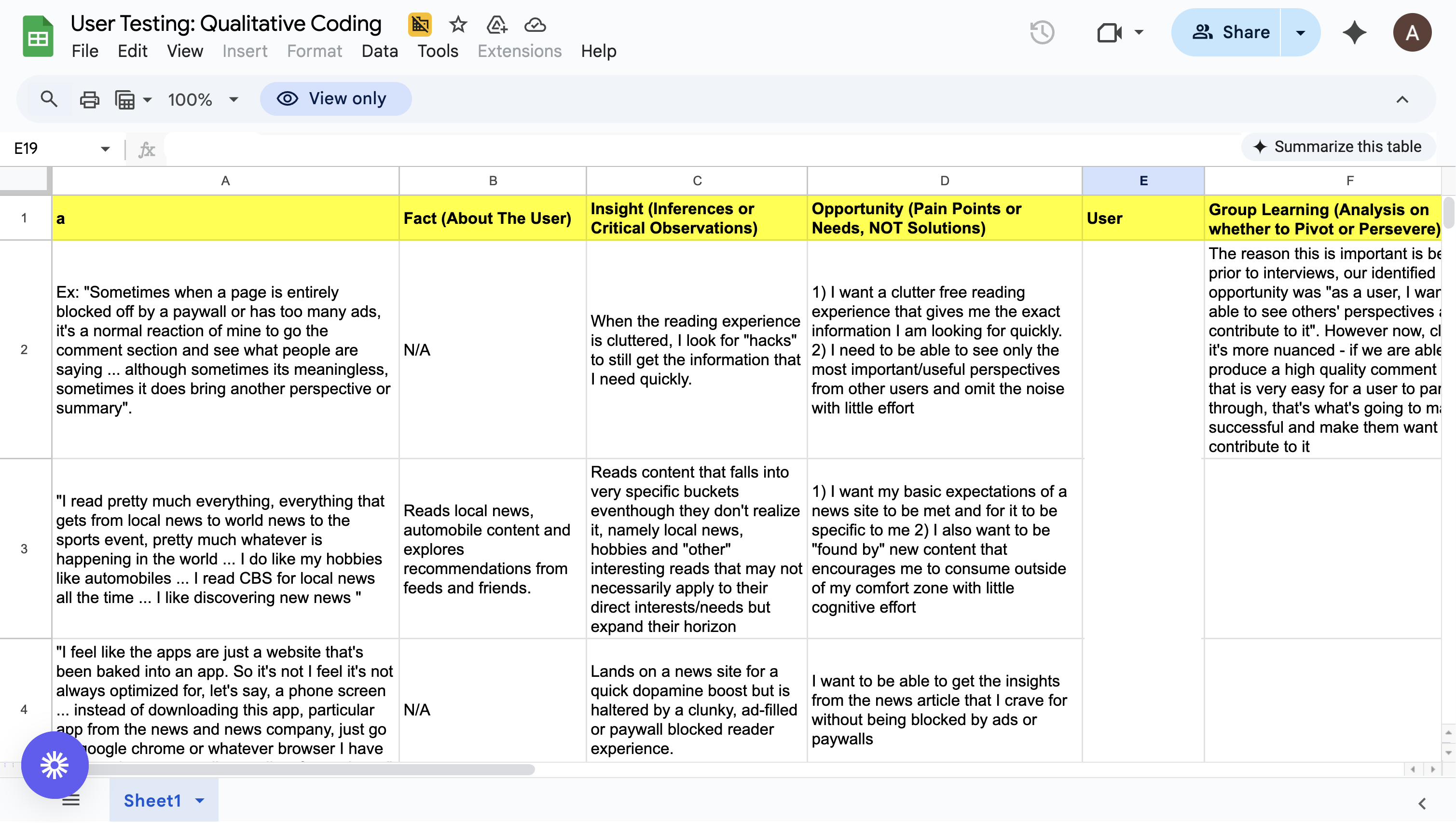Open the Gemini sparkle icon
This screenshot has width=1456, height=823.
point(1354,32)
